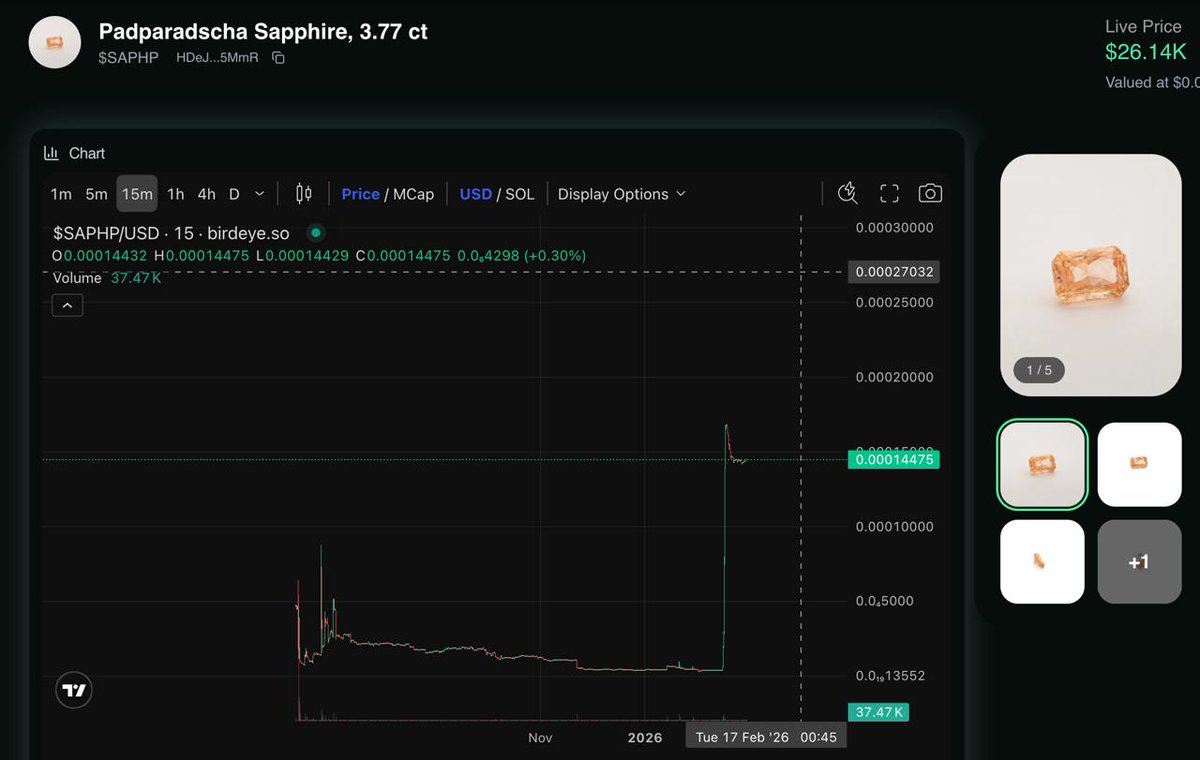This screenshot has width=1200, height=760.
Task: Collapse the OHLC legend with caret arrow
Action: (x=67, y=304)
